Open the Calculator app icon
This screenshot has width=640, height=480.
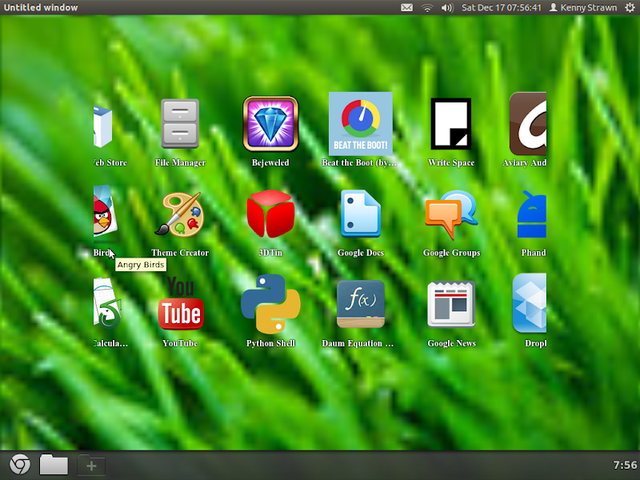tap(107, 304)
